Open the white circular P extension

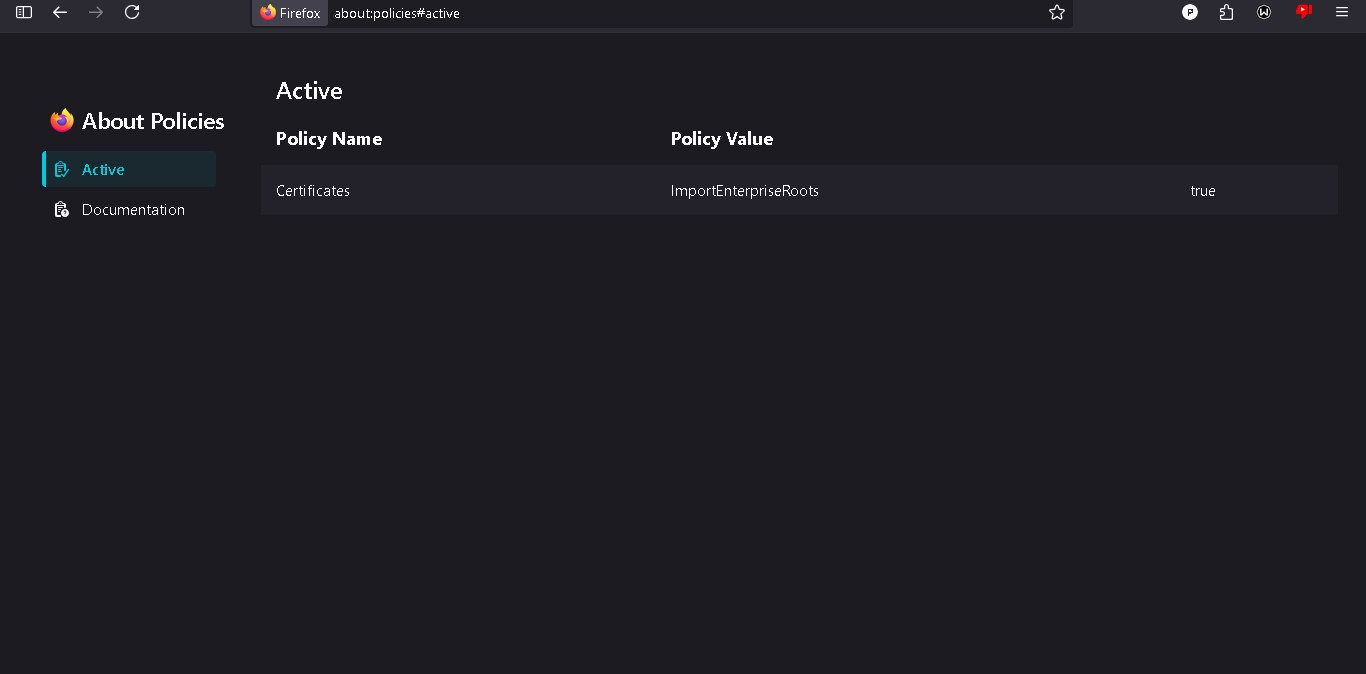1190,12
